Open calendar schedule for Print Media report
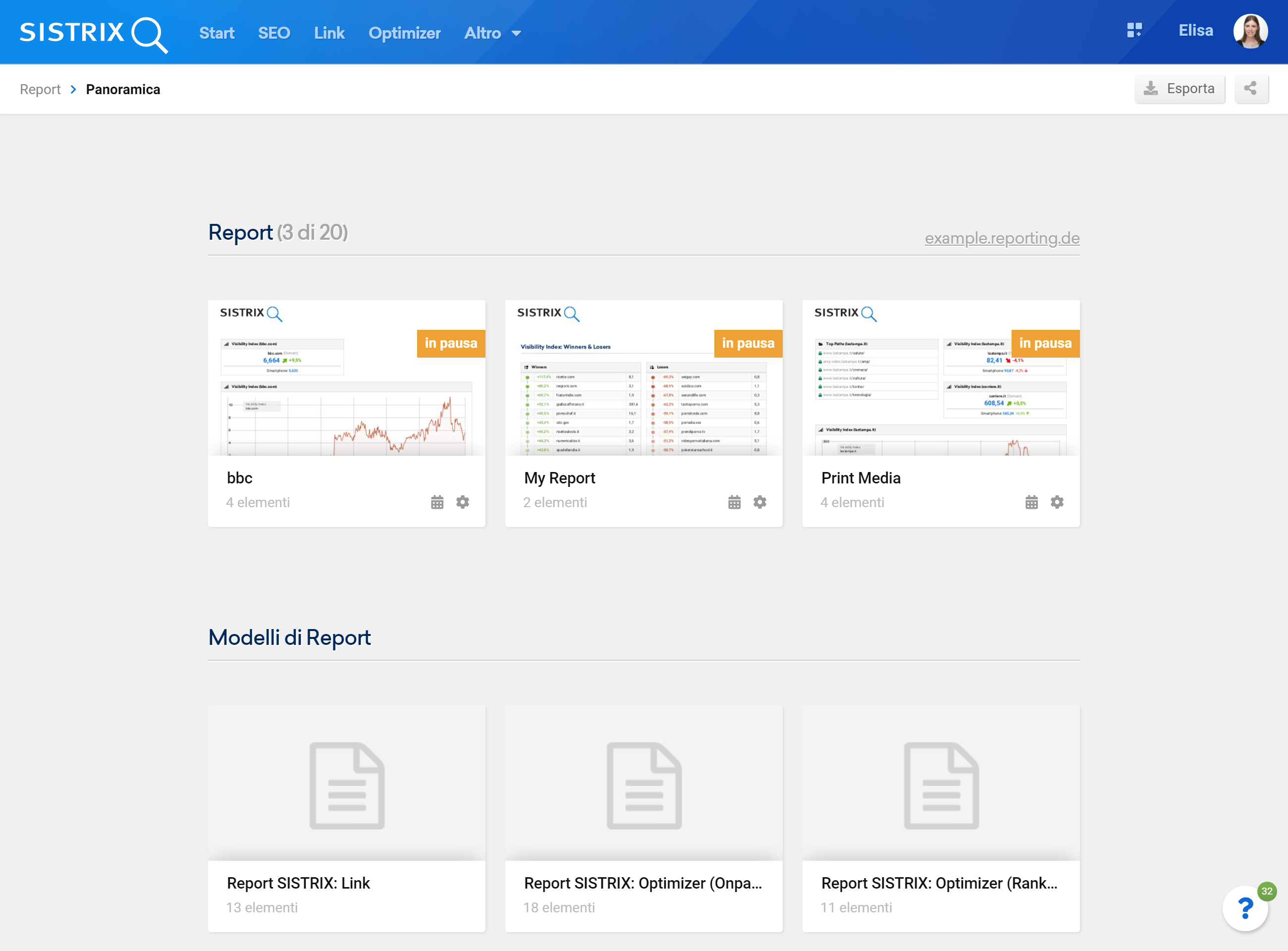The height and width of the screenshot is (951, 1288). click(x=1031, y=502)
